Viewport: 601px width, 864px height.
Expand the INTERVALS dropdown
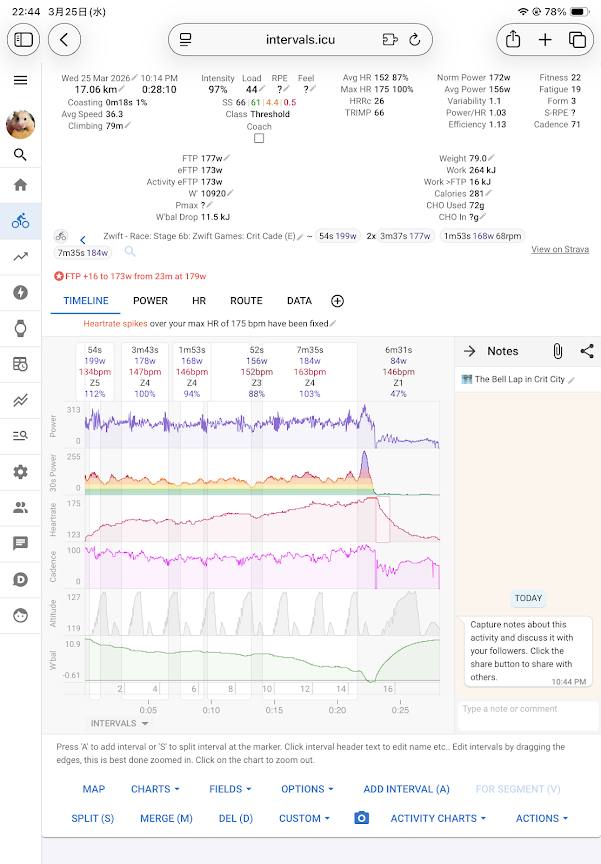pos(120,723)
